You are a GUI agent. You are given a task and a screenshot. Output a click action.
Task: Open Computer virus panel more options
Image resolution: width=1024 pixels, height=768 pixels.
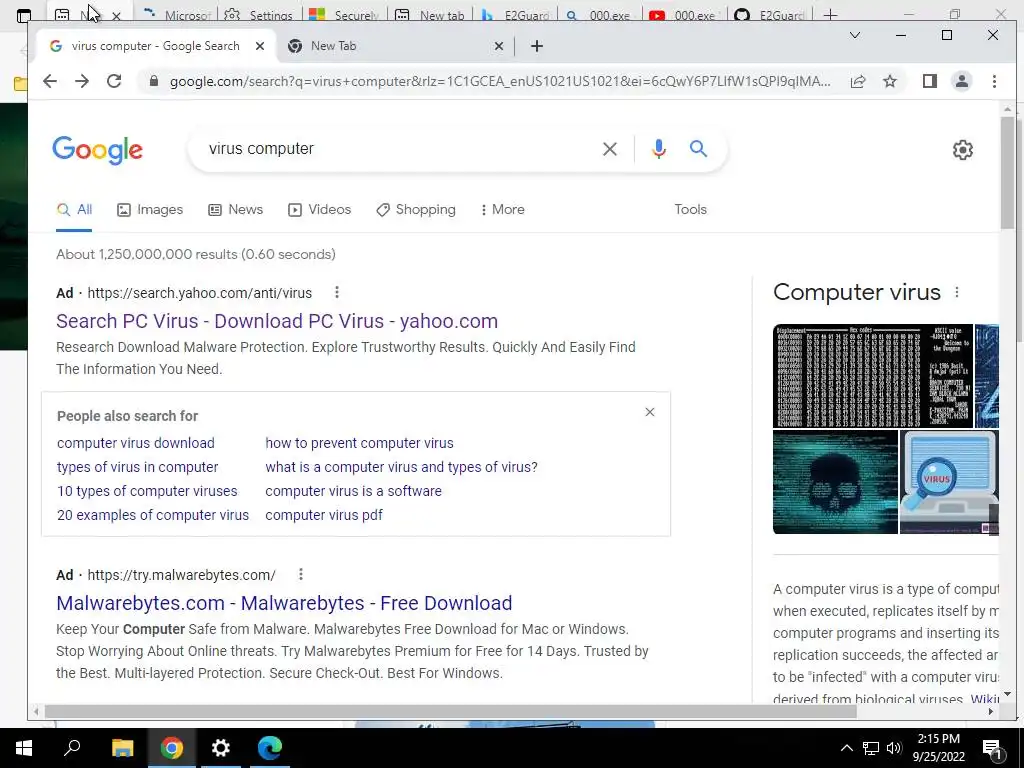click(957, 293)
